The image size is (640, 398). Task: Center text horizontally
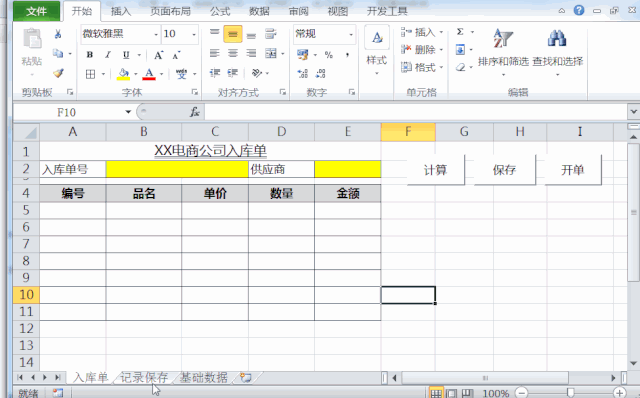233,53
